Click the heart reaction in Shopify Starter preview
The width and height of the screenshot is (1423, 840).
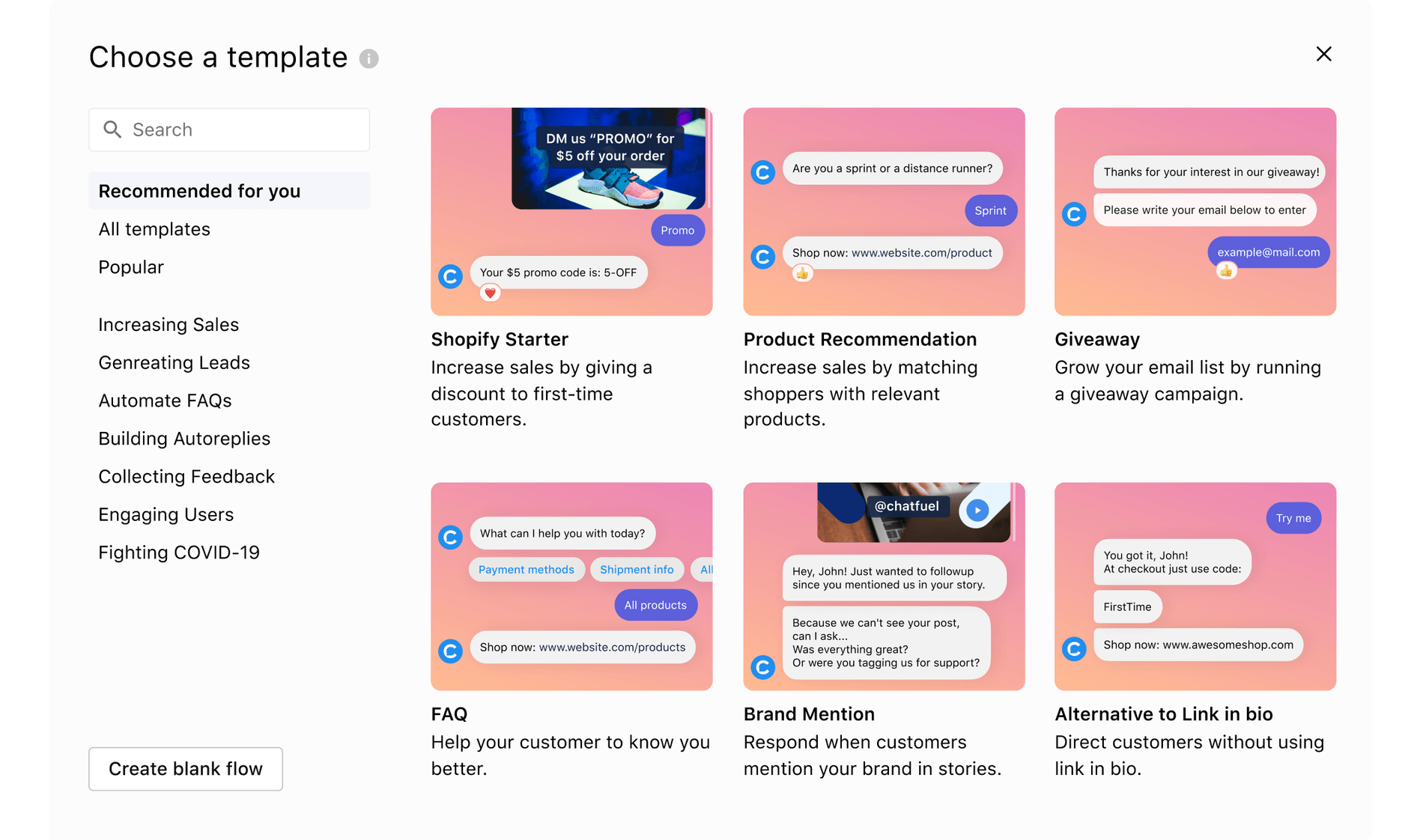(490, 293)
